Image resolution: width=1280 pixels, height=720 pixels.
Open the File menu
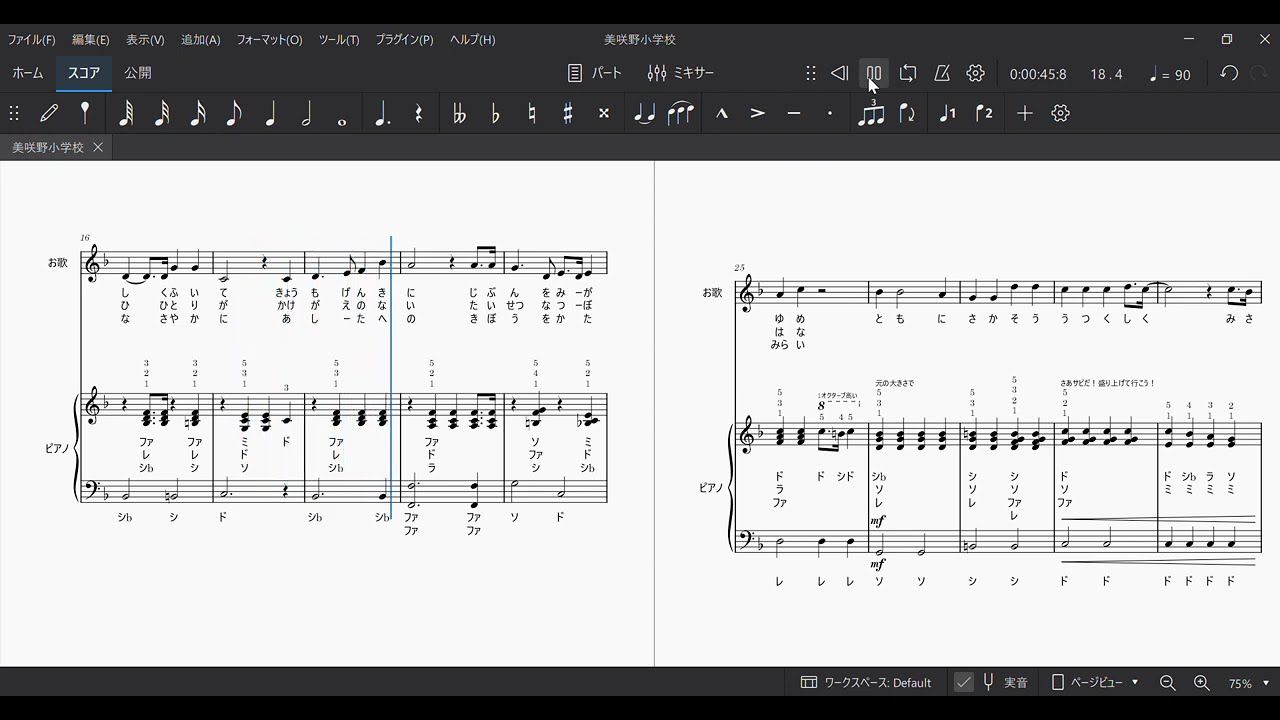(32, 40)
